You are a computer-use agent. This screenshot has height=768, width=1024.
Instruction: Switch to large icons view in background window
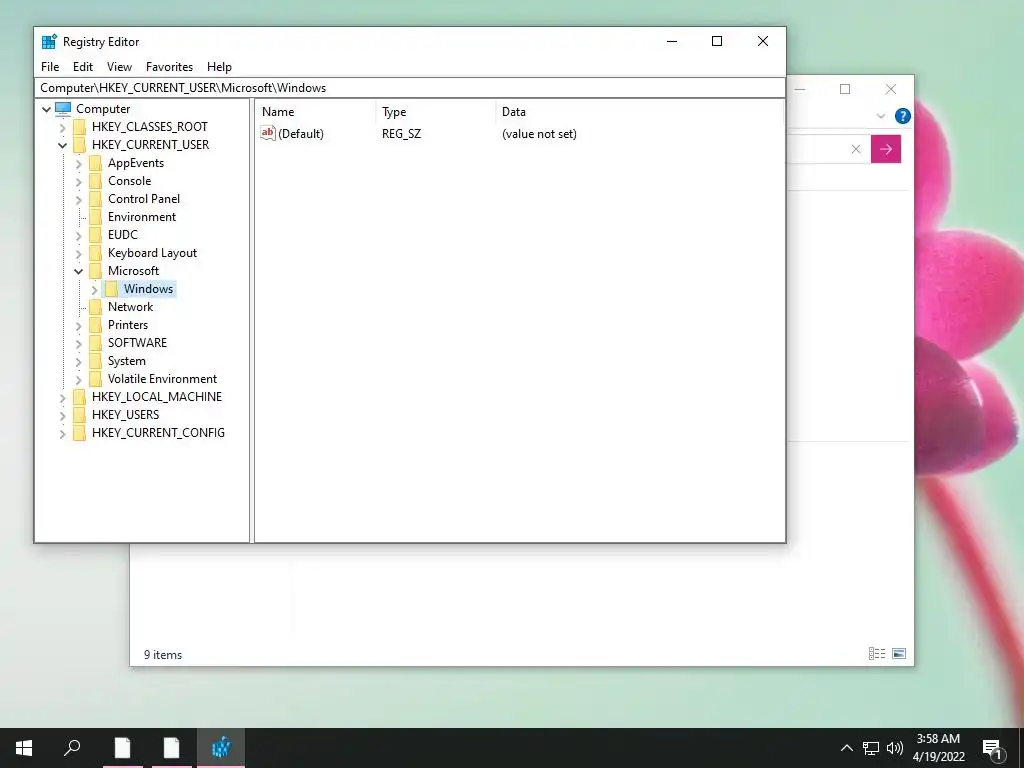[899, 653]
